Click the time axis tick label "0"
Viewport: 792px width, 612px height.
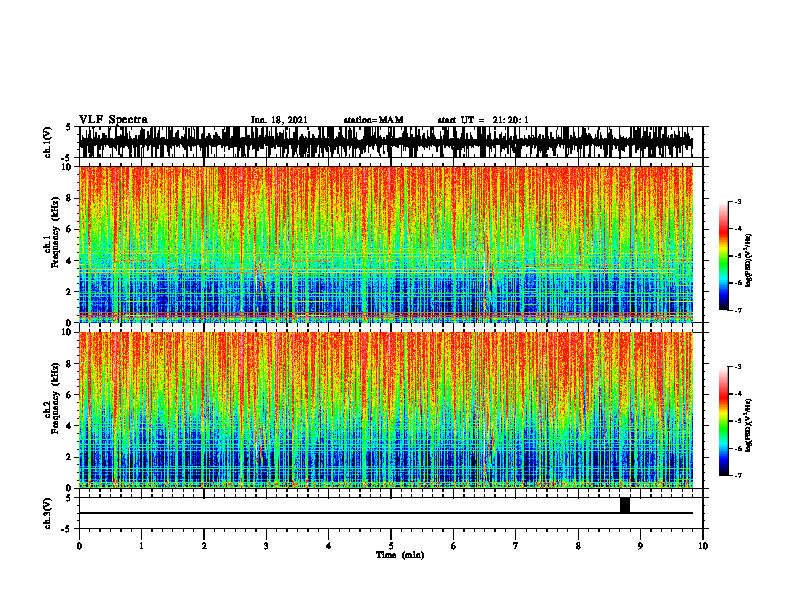click(79, 546)
